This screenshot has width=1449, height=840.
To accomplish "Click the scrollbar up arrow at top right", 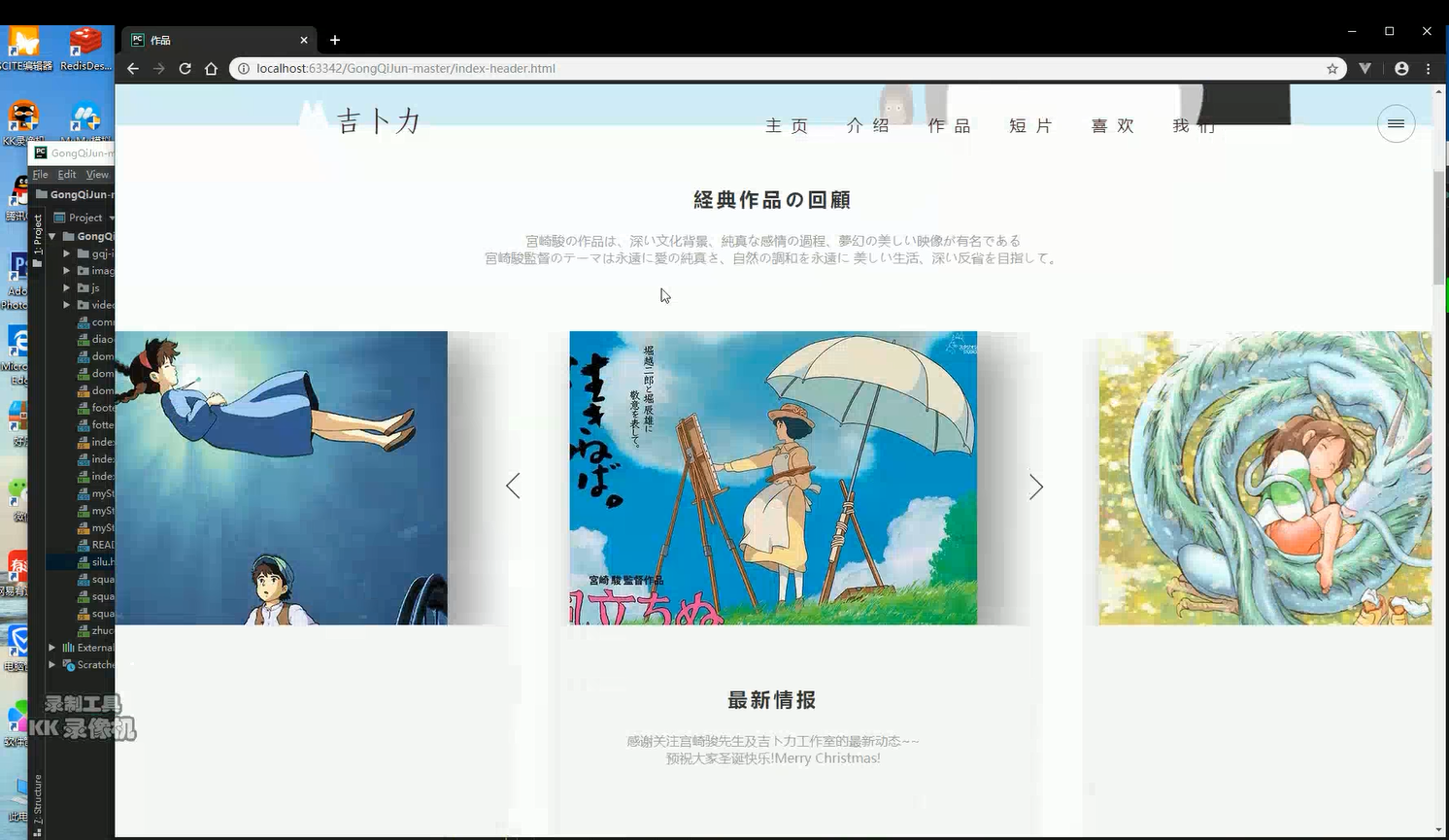I will coord(1438,91).
